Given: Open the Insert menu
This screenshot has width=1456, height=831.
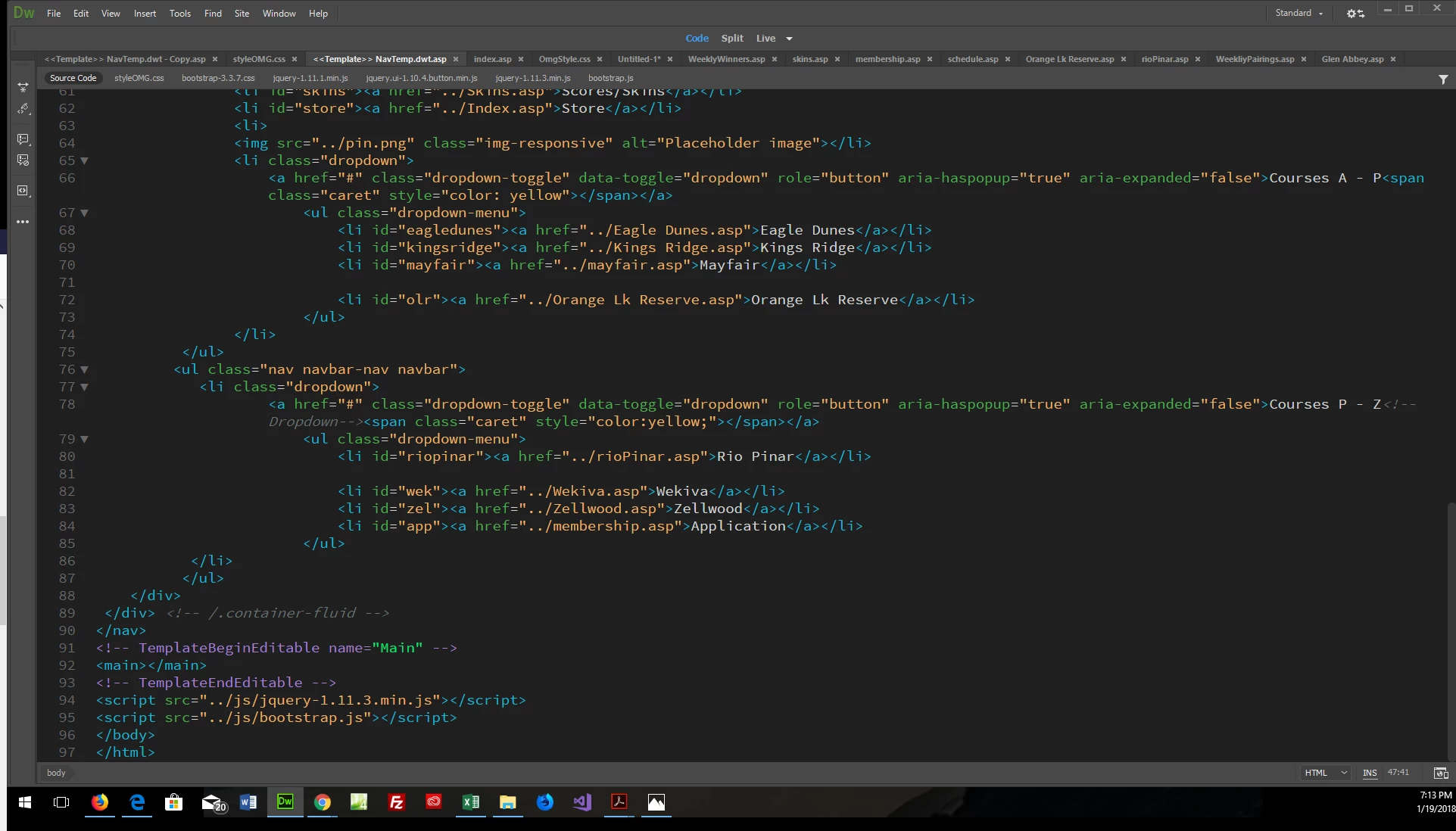Looking at the screenshot, I should pos(145,14).
